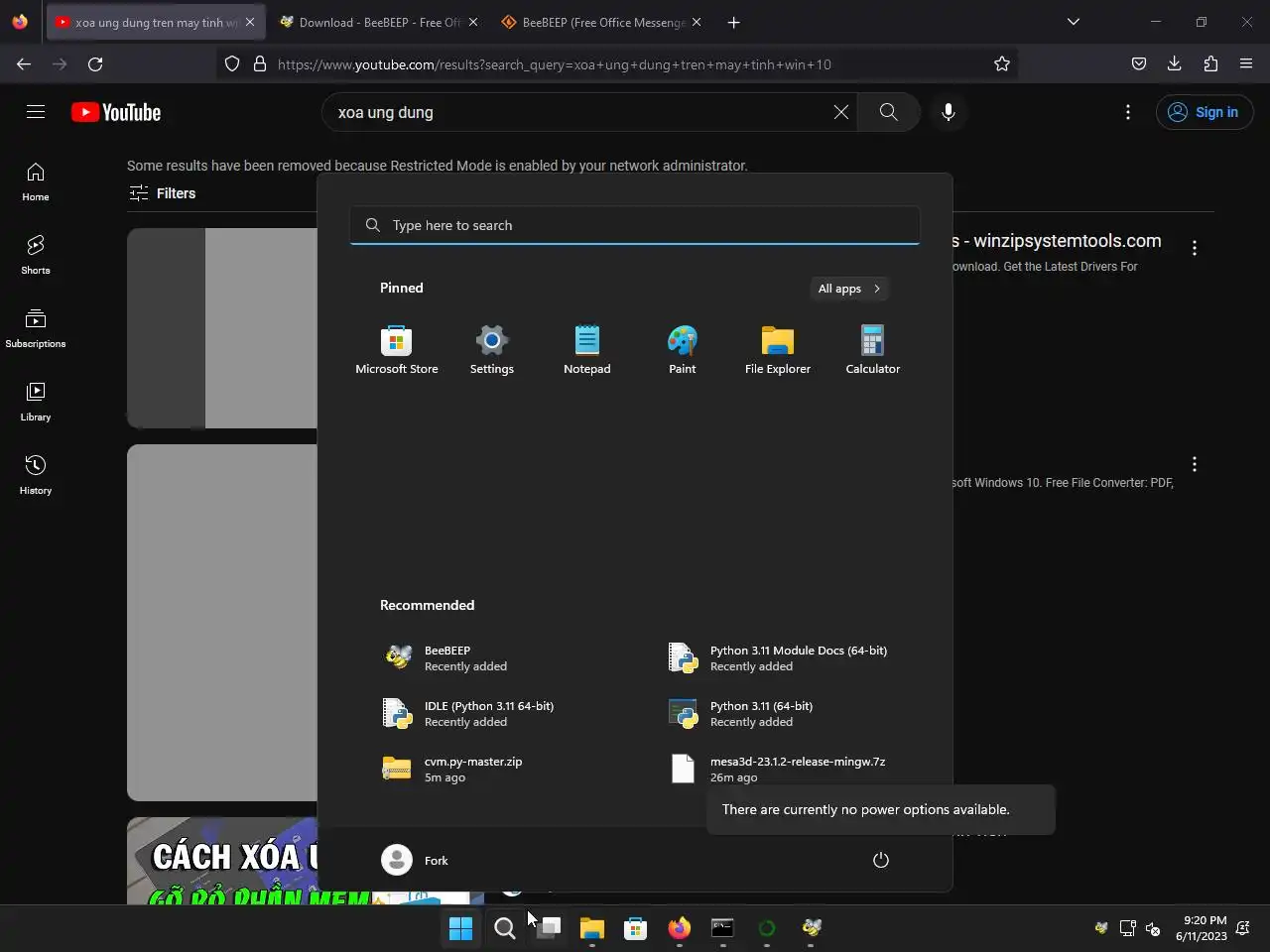Open the pinned Settings app
The height and width of the screenshot is (952, 1270).
492,350
